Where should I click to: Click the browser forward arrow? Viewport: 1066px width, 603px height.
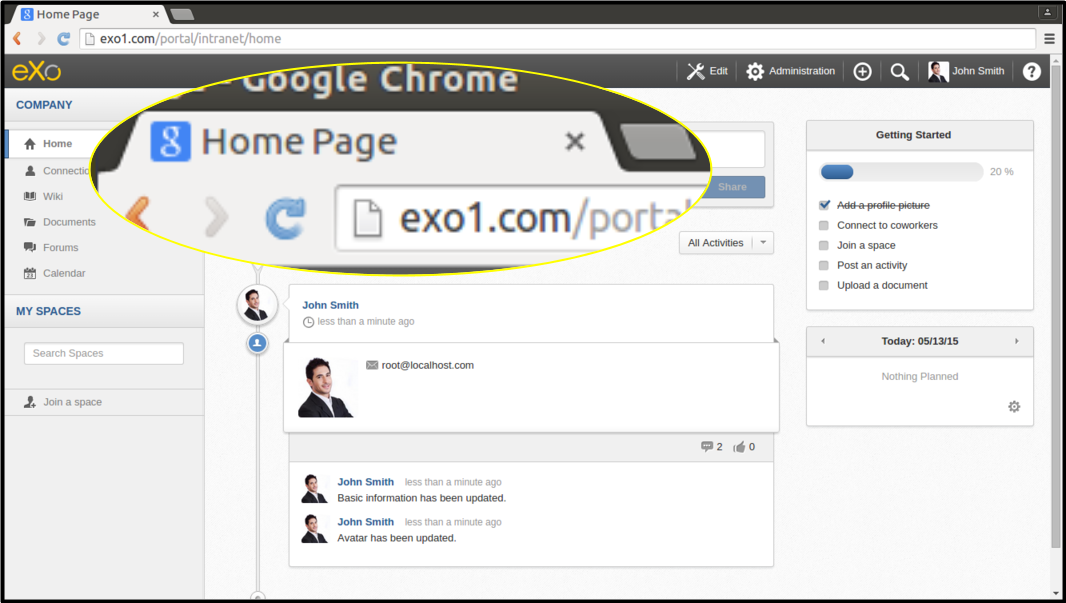click(41, 39)
